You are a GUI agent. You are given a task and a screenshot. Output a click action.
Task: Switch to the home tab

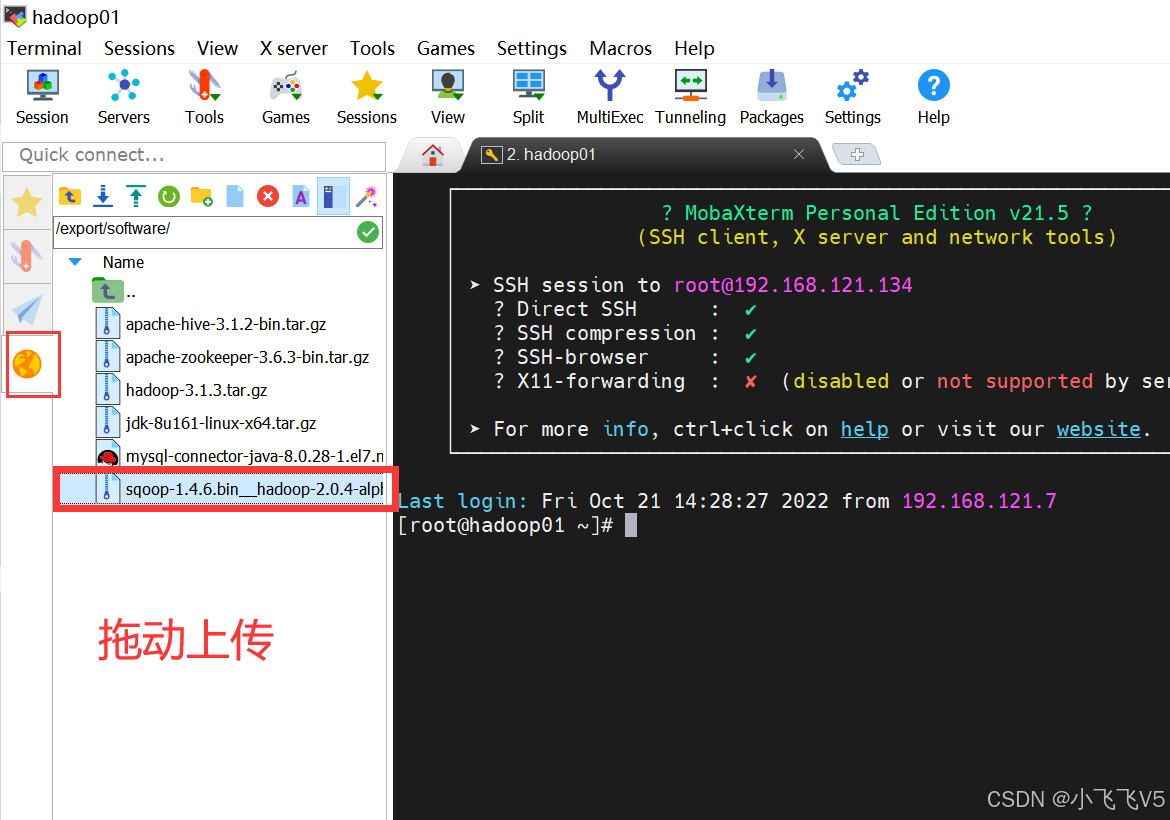coord(433,155)
